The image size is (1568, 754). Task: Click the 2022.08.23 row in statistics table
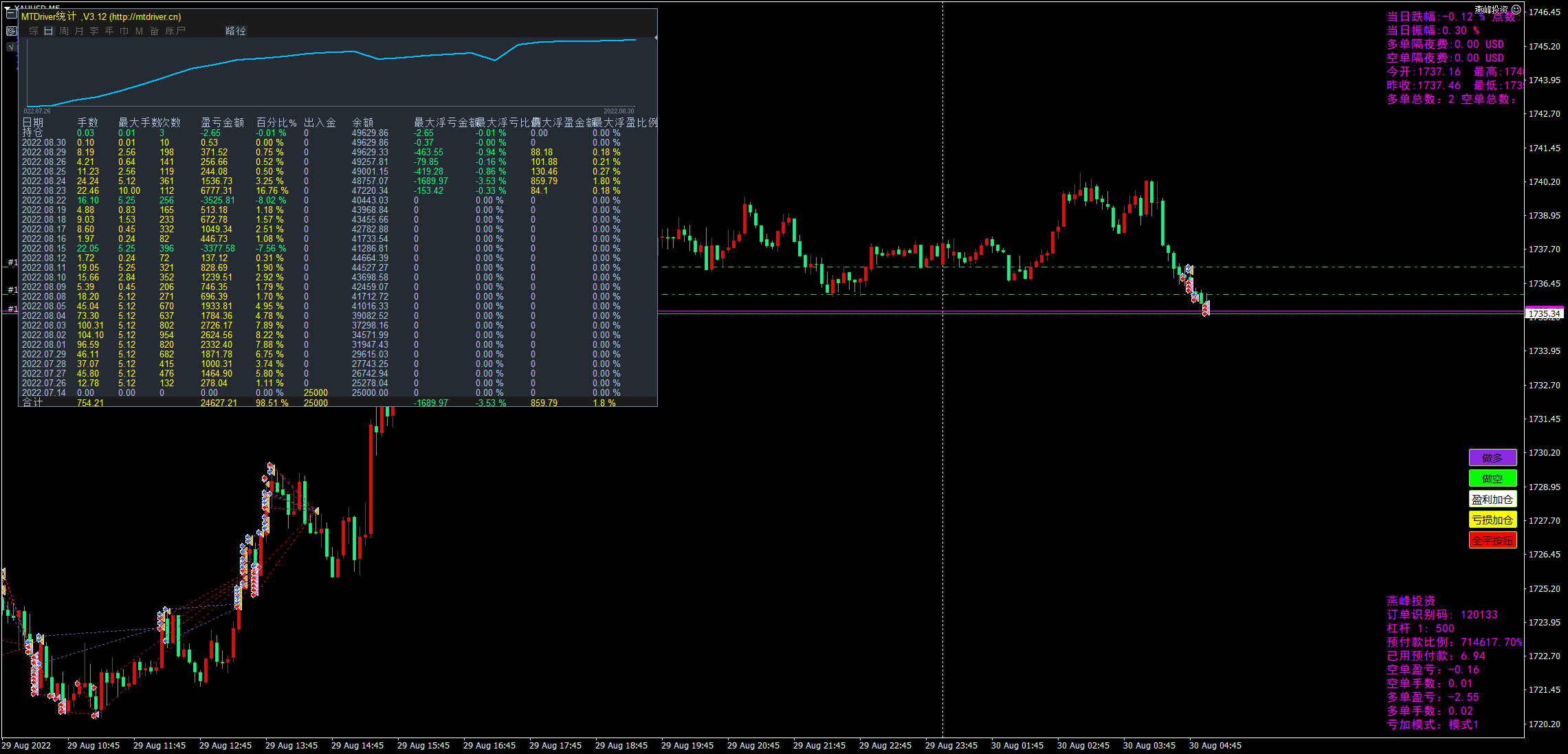(44, 191)
